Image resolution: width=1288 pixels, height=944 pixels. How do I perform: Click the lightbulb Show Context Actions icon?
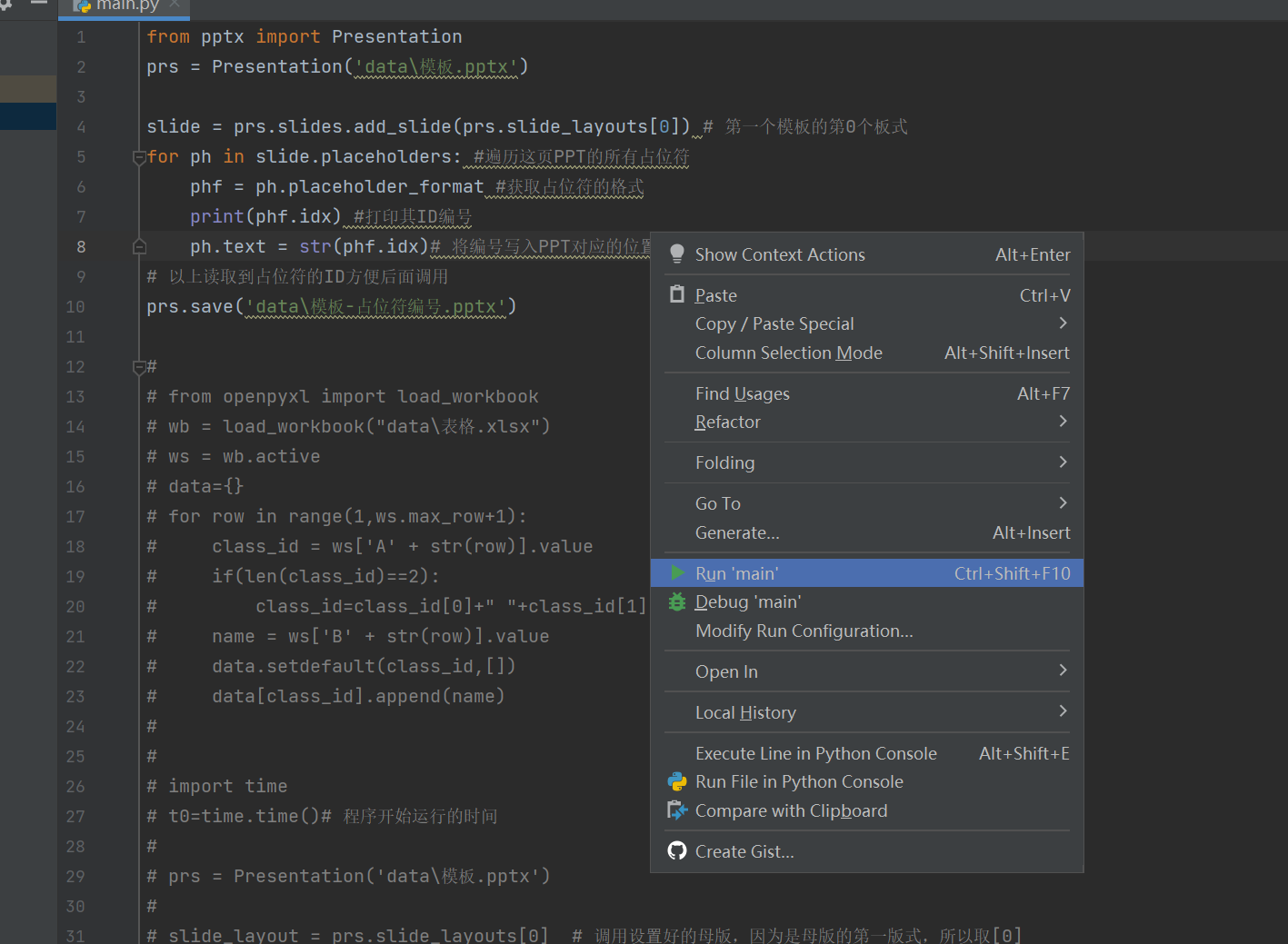677,254
